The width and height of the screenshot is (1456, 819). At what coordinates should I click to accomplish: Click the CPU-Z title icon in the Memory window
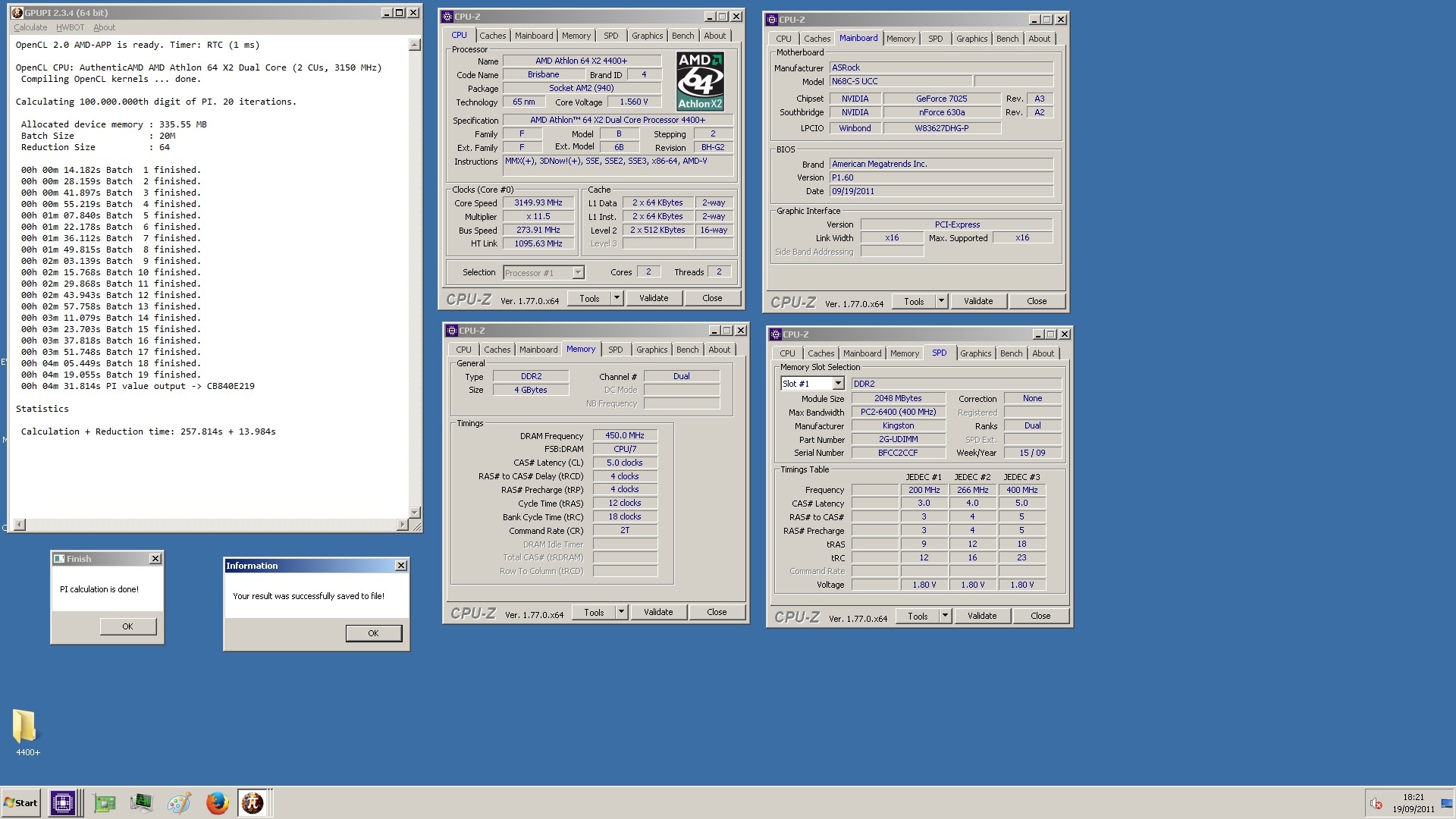tap(452, 331)
